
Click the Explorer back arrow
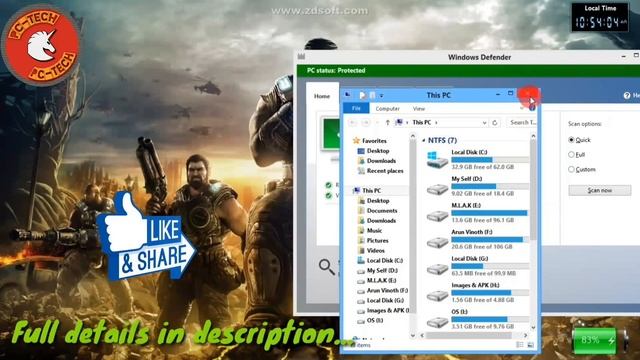pyautogui.click(x=353, y=122)
